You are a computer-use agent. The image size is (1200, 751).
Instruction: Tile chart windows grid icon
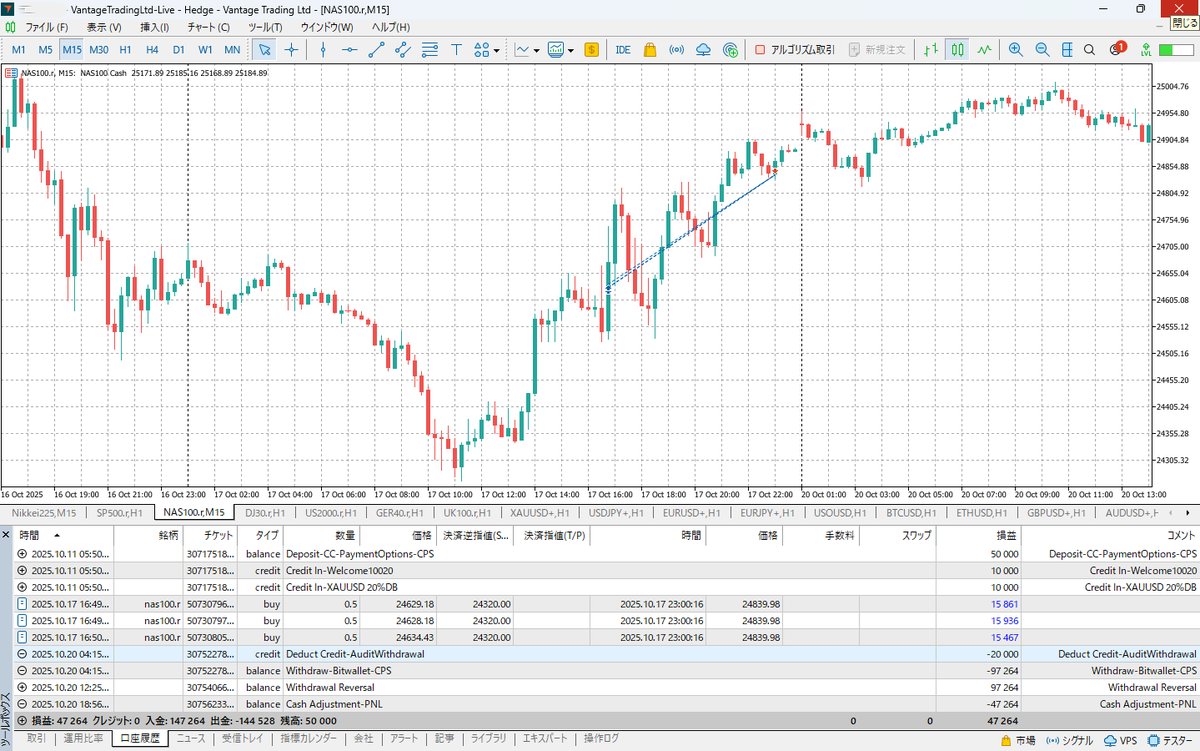pyautogui.click(x=1069, y=49)
